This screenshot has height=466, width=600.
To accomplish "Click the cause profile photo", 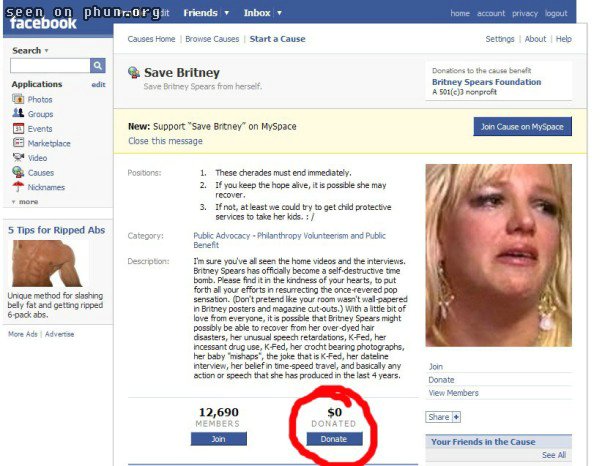I will tap(499, 255).
